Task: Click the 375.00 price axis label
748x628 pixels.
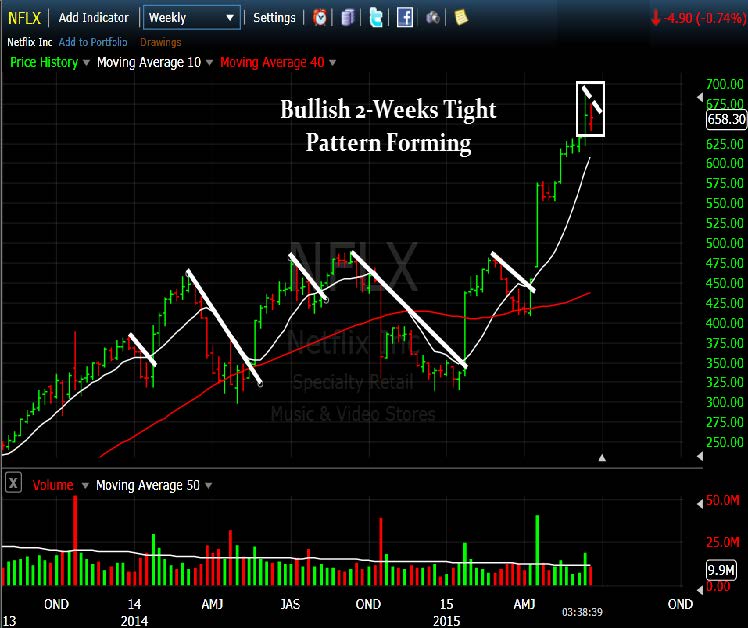Action: (x=725, y=344)
